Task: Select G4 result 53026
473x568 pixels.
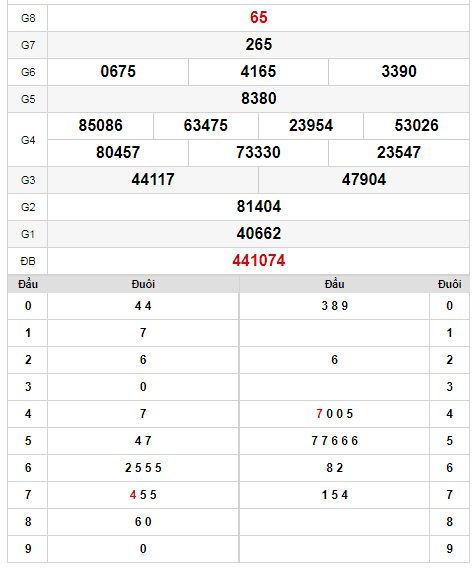Action: click(x=416, y=125)
